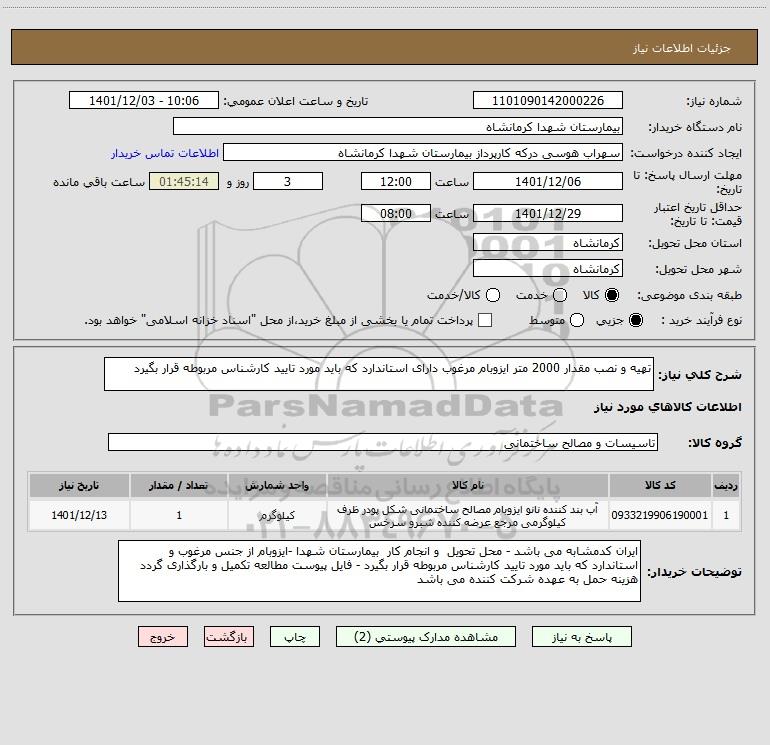Click the گروه کالا field تاسیسات و مصالح ساختمانی
Screen dimensions: 770x745
(383, 442)
